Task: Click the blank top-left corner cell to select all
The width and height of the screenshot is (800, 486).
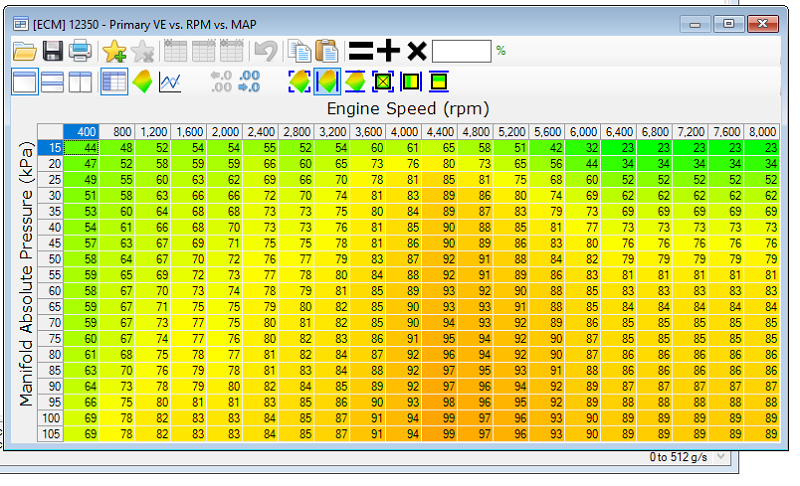Action: pyautogui.click(x=51, y=132)
